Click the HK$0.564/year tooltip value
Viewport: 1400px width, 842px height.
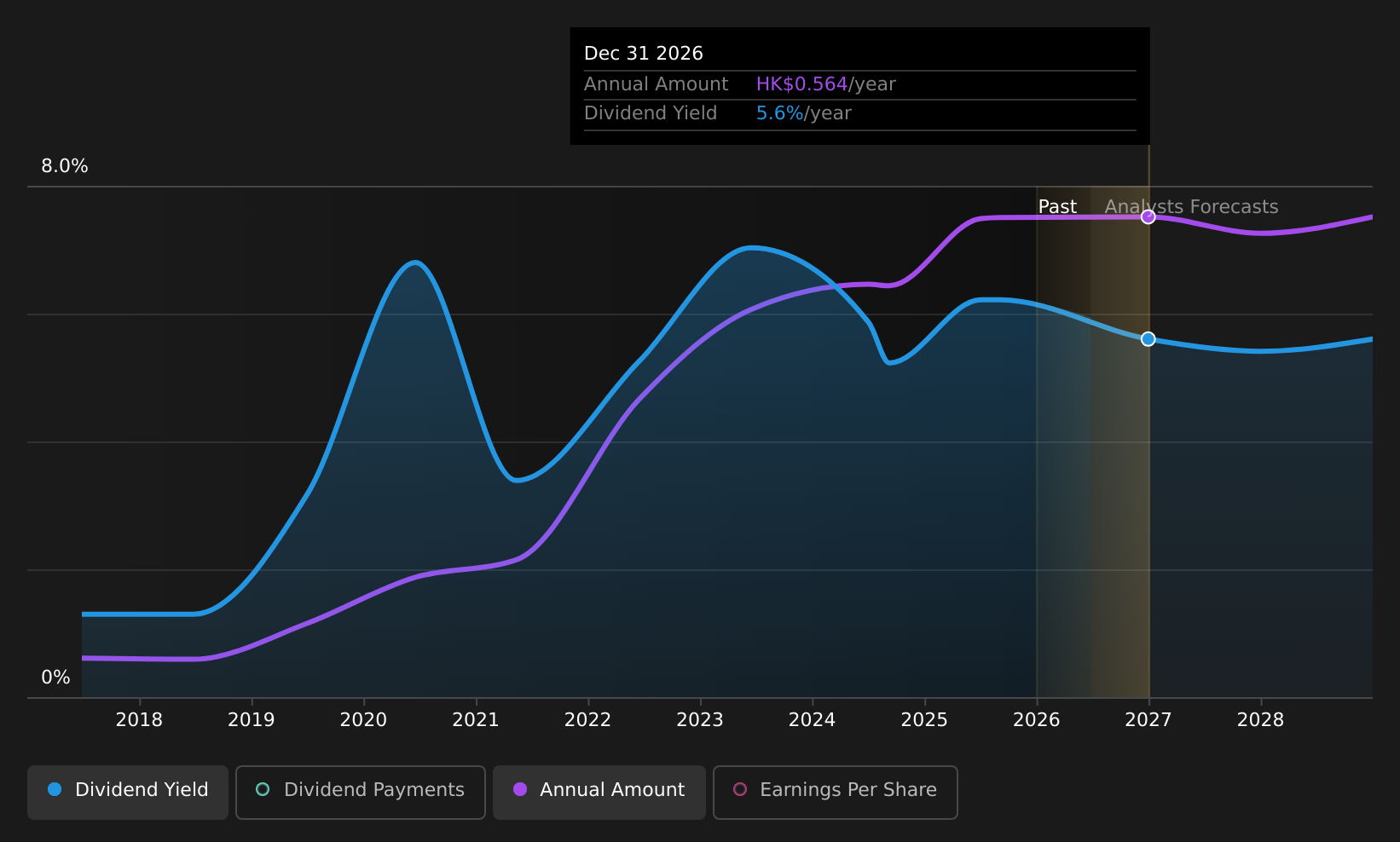pyautogui.click(x=826, y=84)
